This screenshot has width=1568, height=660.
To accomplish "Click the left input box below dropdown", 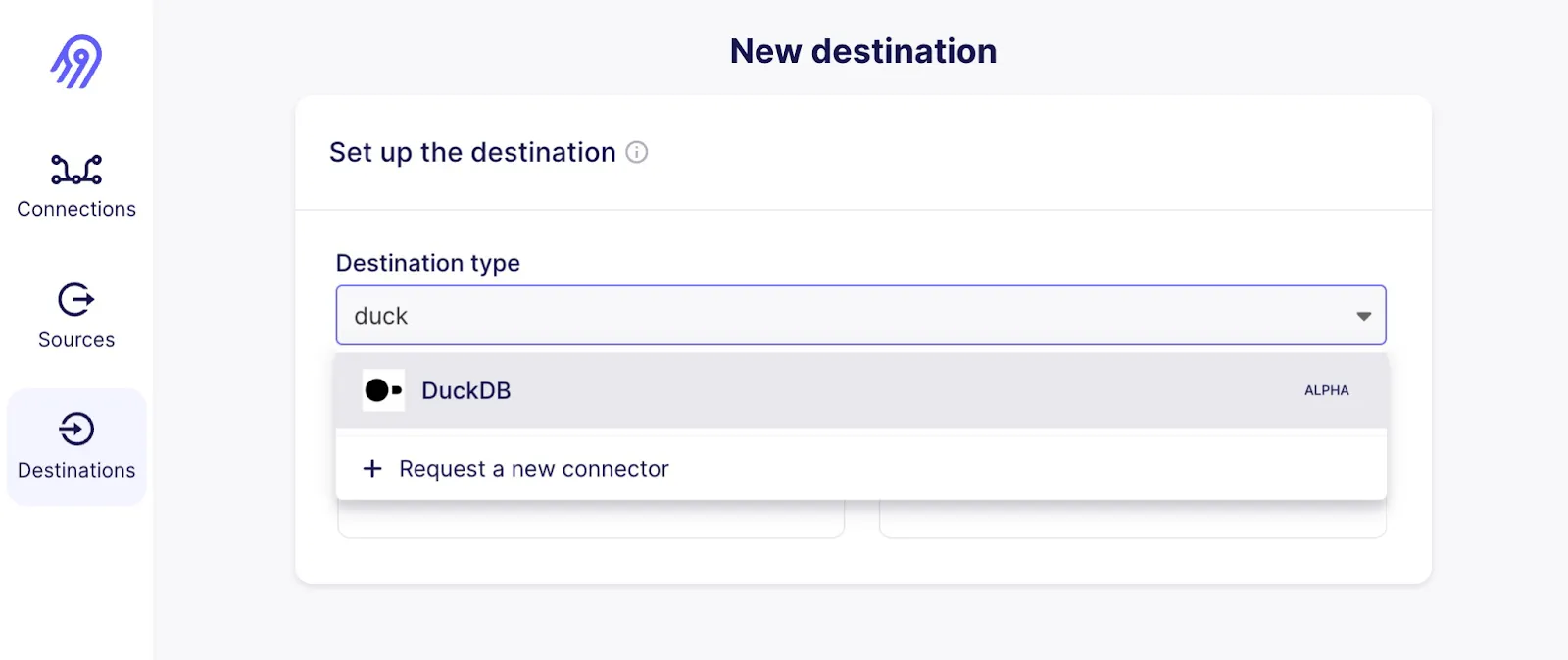I will (x=591, y=520).
